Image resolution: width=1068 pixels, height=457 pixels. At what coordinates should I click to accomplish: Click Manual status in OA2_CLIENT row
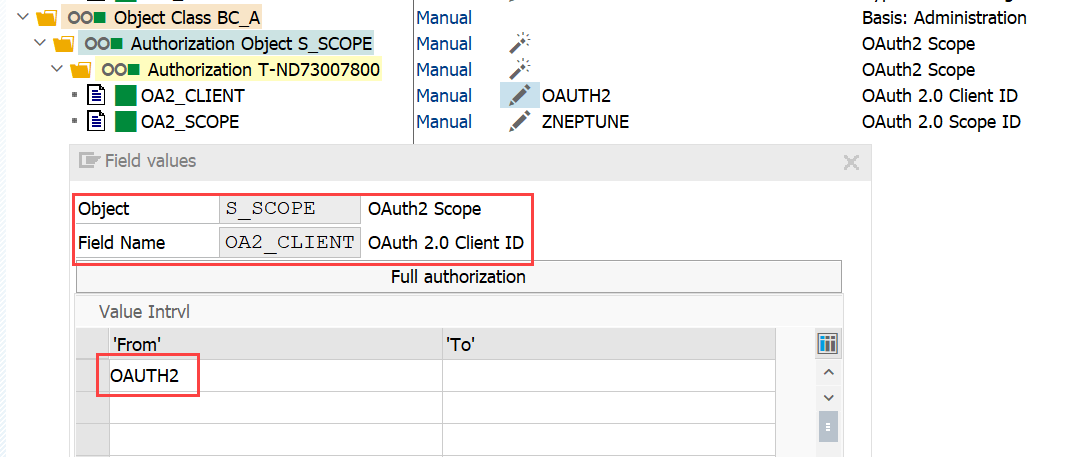point(444,95)
